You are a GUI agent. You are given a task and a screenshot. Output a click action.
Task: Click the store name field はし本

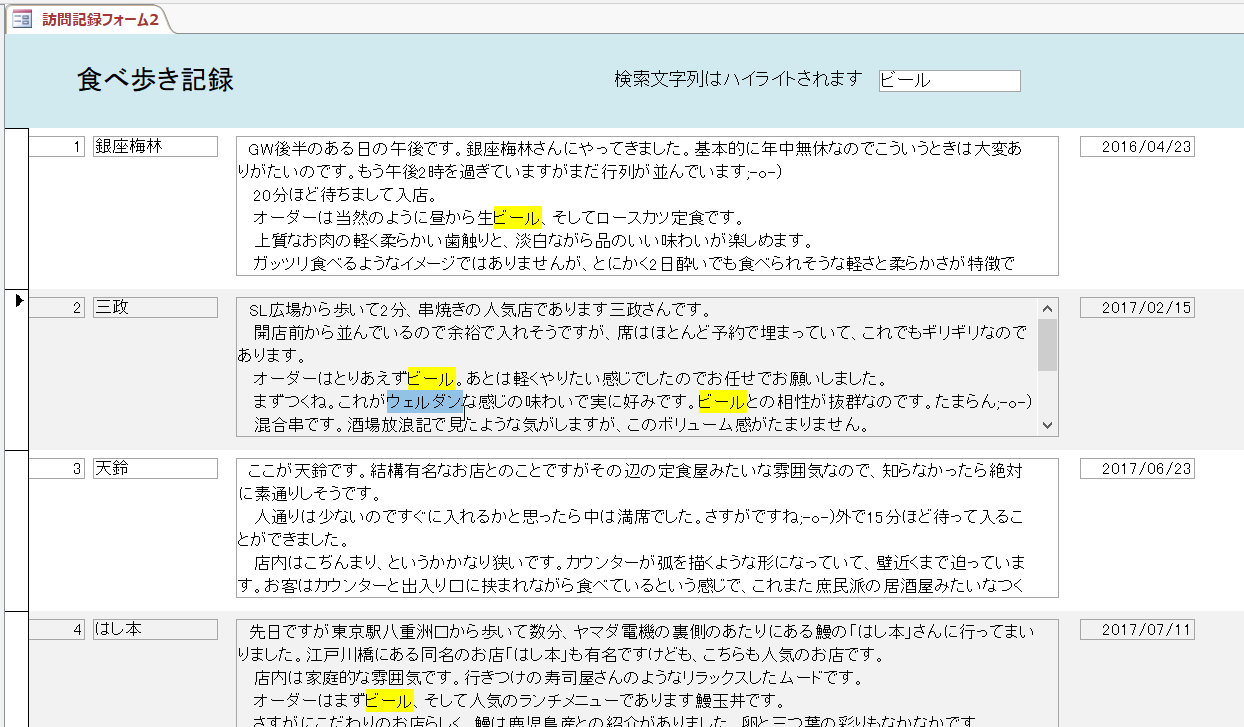coord(155,628)
